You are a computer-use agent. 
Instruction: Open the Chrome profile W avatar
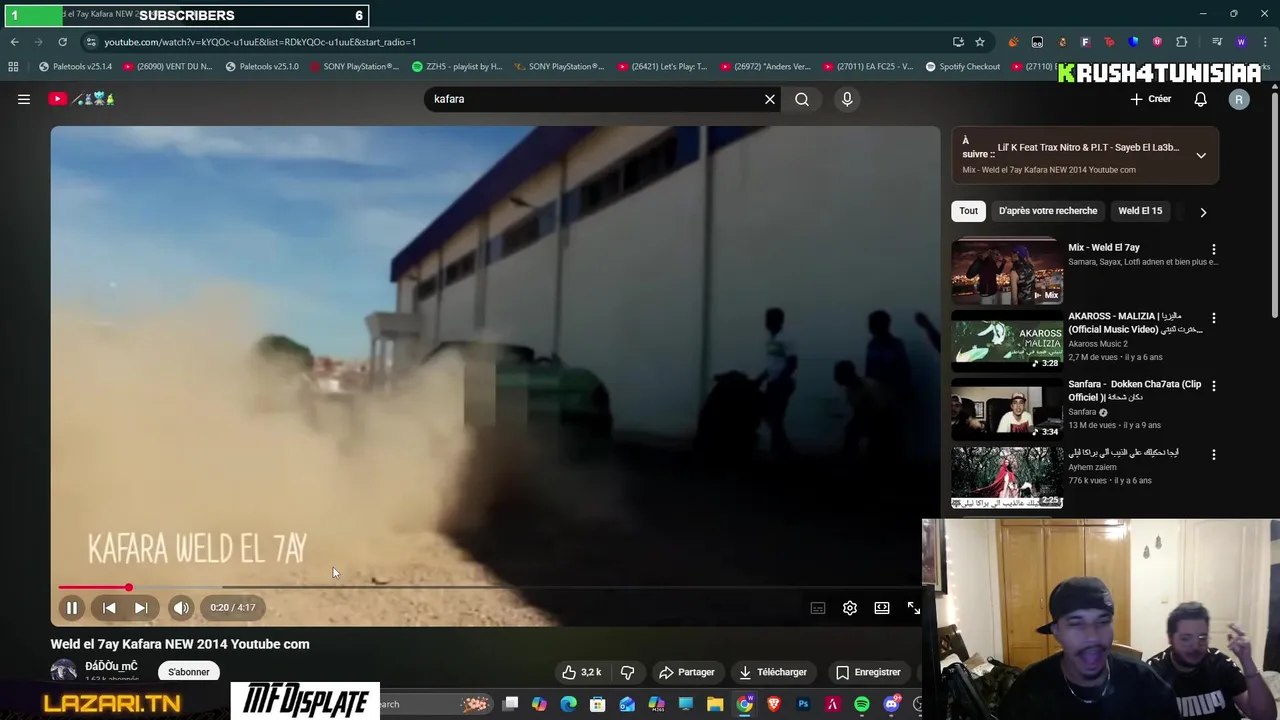click(x=1241, y=42)
